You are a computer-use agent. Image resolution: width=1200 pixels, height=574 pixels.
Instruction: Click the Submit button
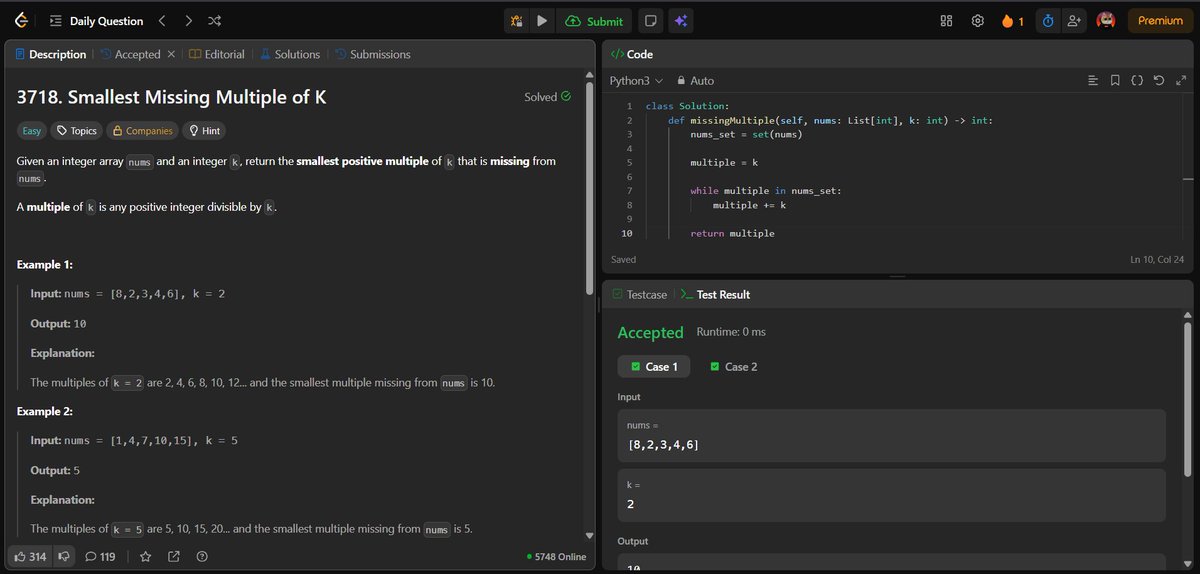click(x=594, y=21)
